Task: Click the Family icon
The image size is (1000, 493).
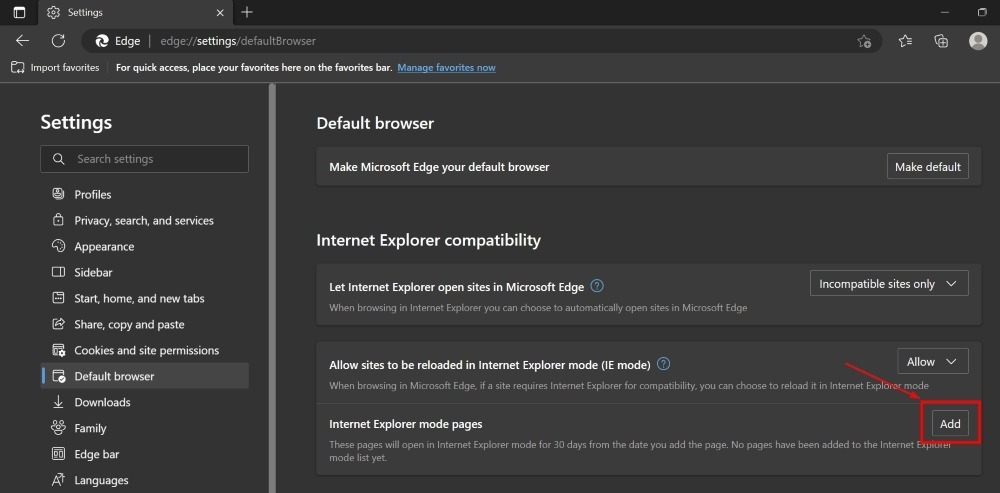Action: (59, 428)
